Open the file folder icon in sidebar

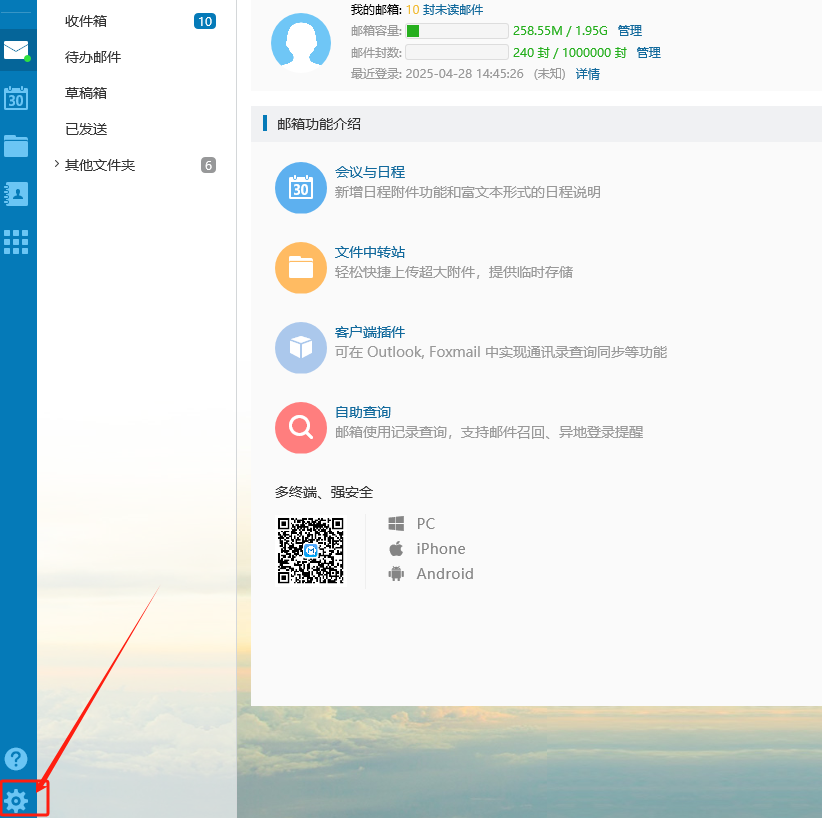[x=16, y=146]
